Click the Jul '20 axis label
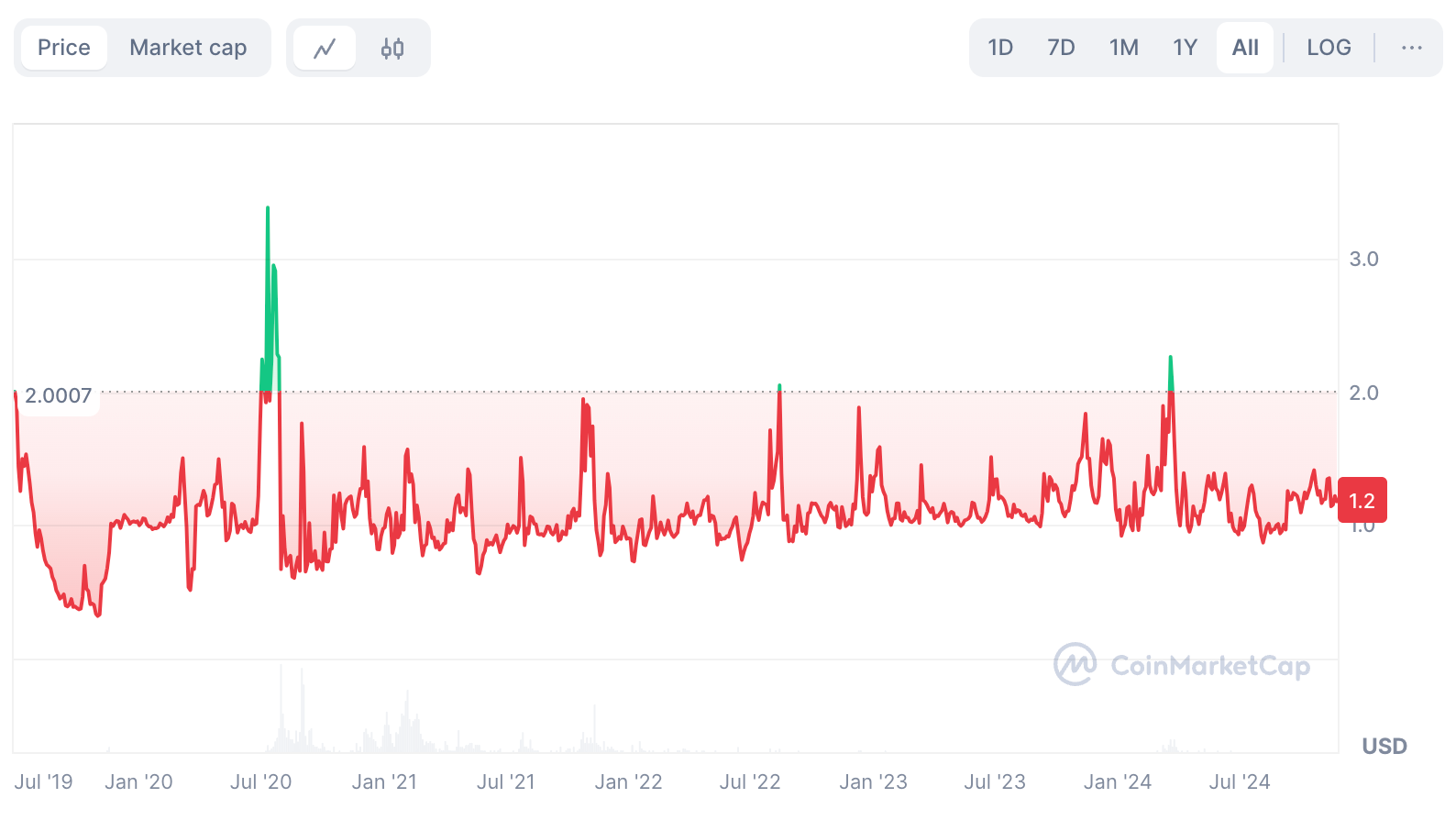The image size is (1456, 820). 260,782
